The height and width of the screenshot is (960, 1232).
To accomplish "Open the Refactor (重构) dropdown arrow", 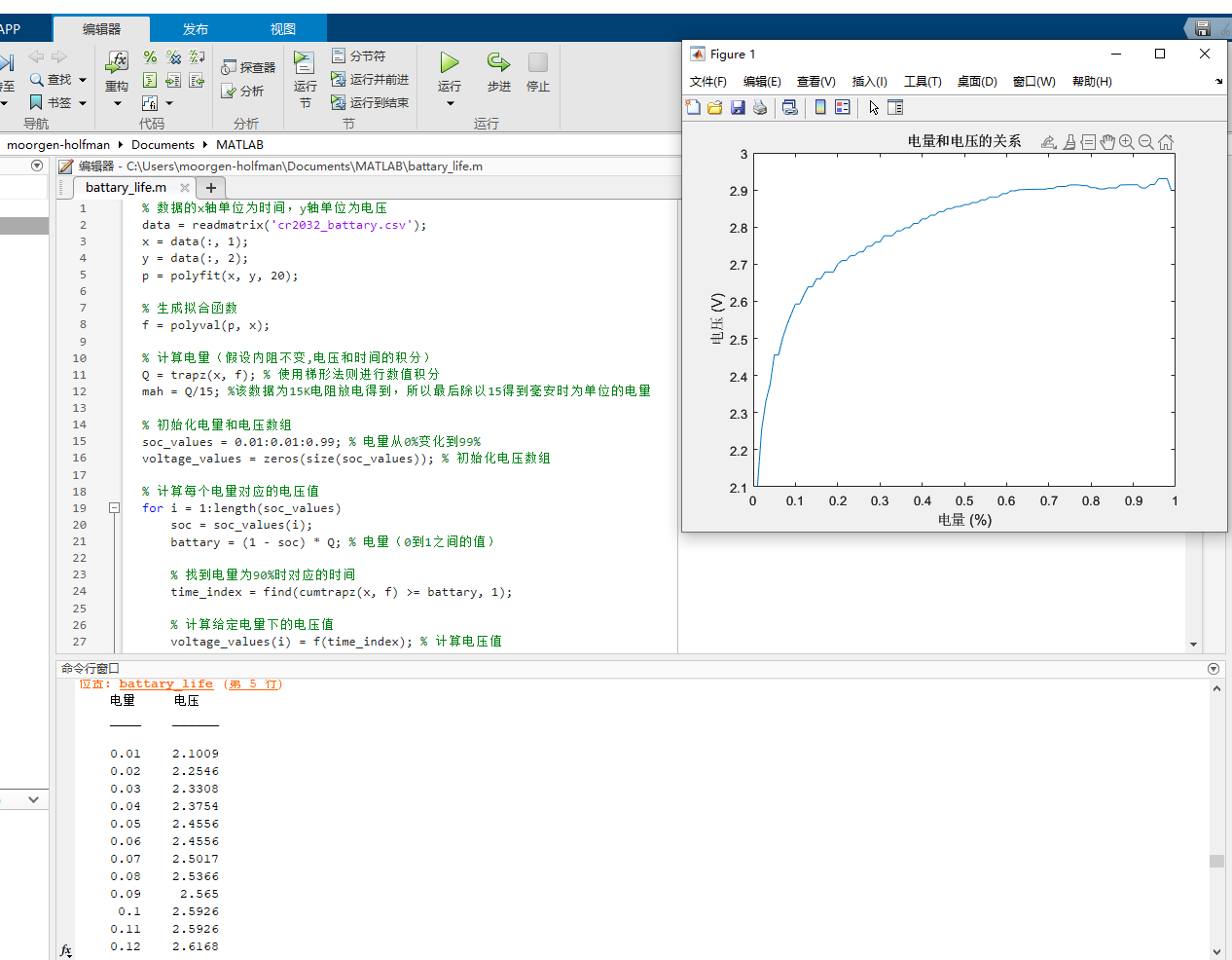I will (117, 103).
